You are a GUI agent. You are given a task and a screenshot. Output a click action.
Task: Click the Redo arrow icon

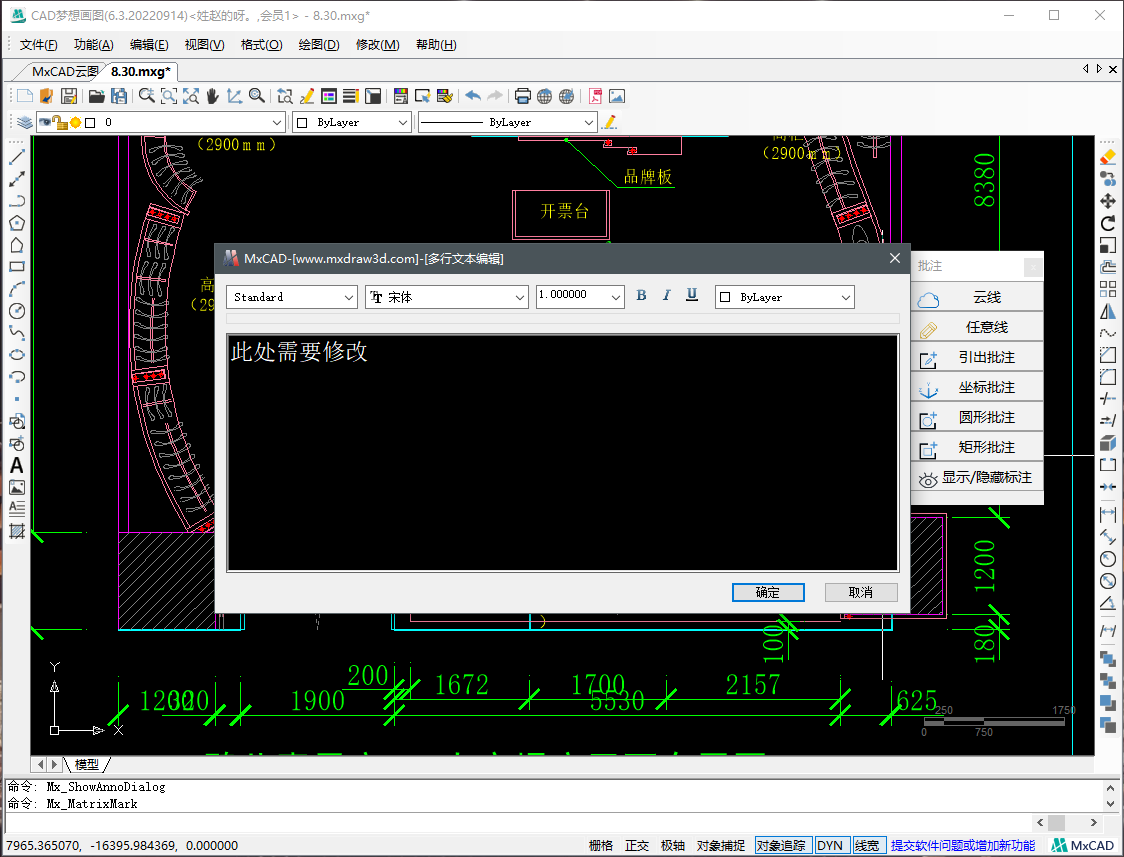click(495, 96)
